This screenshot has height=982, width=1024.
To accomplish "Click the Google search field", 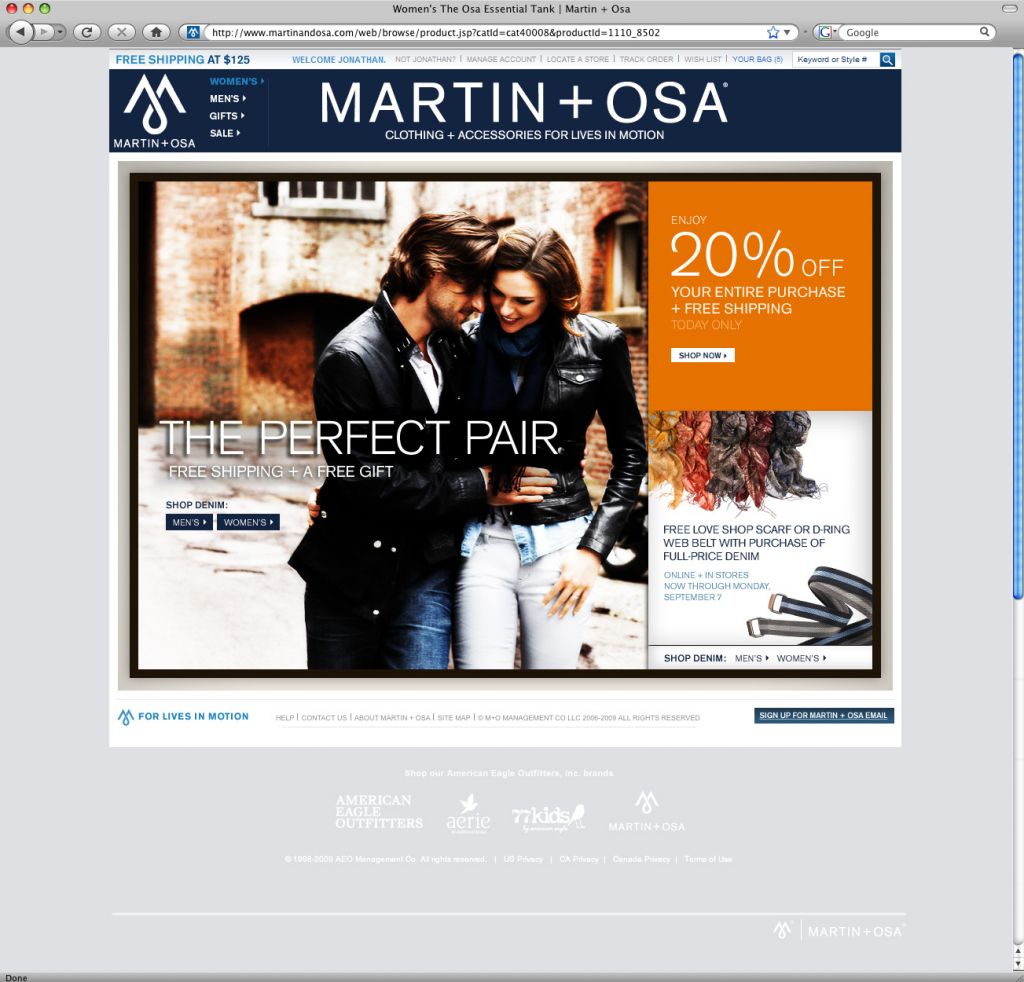I will coord(911,32).
